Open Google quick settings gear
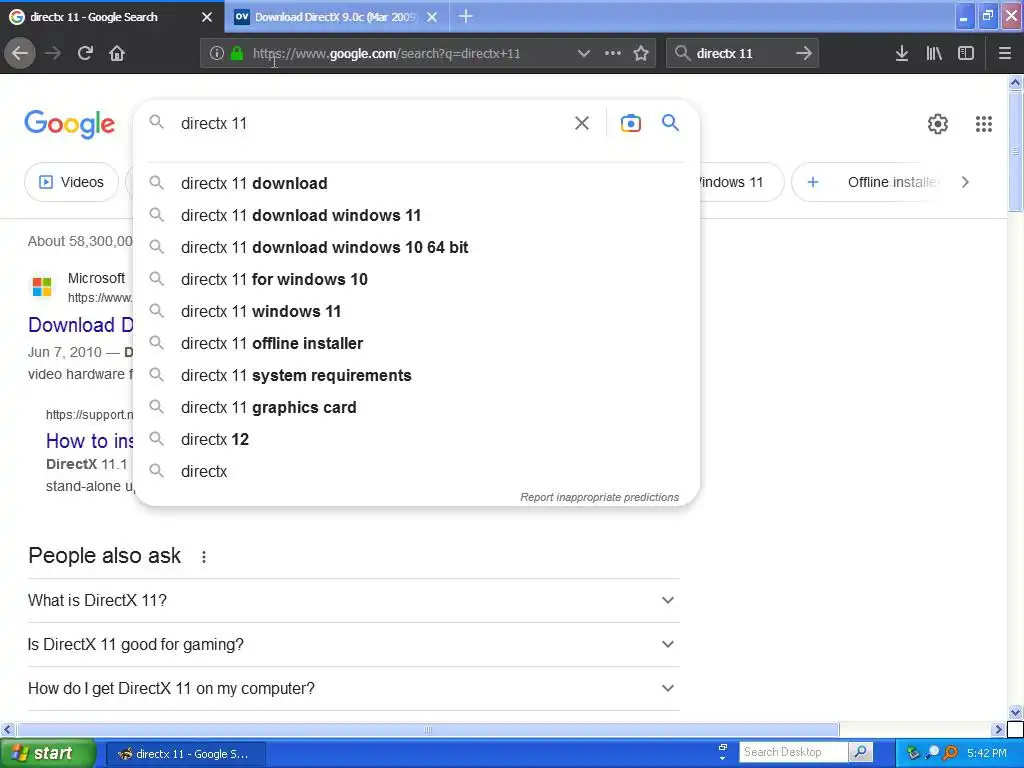Image resolution: width=1024 pixels, height=768 pixels. (x=938, y=123)
